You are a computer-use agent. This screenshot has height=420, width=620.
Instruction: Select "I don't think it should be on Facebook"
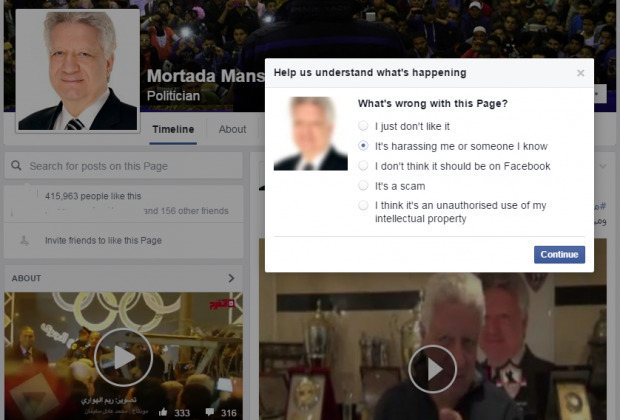click(363, 166)
